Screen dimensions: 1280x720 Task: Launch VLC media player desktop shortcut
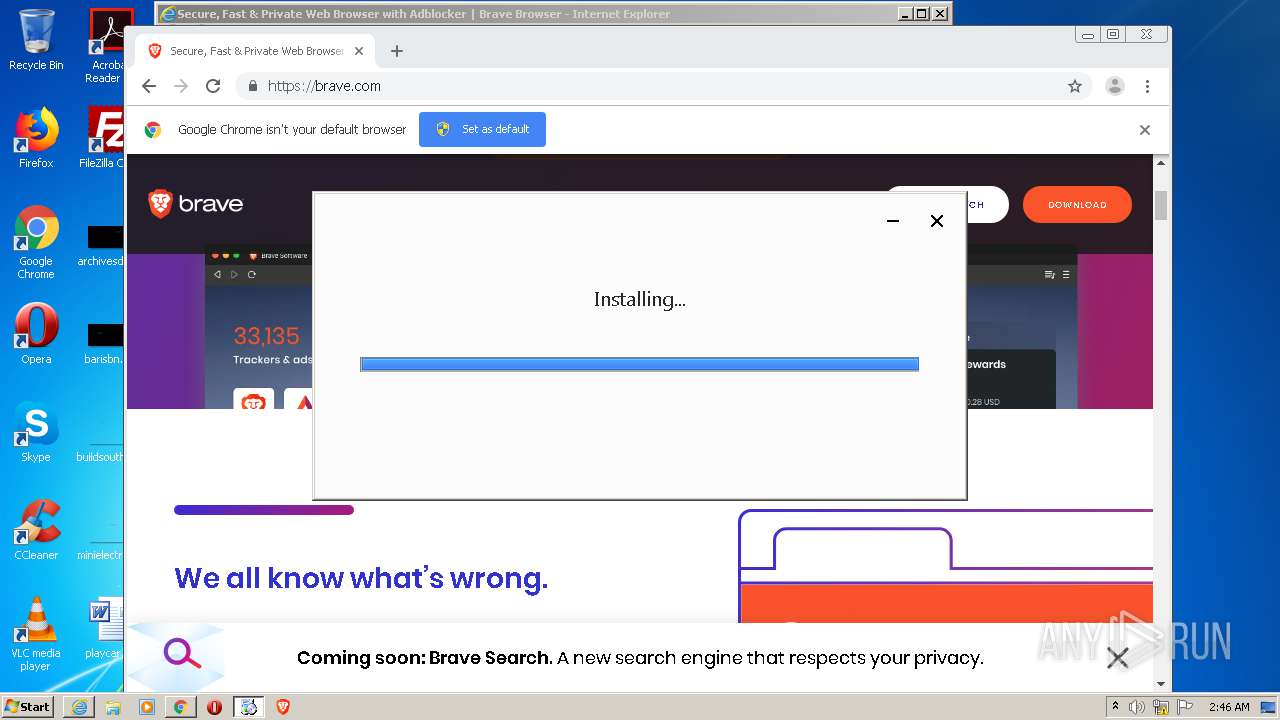(36, 634)
